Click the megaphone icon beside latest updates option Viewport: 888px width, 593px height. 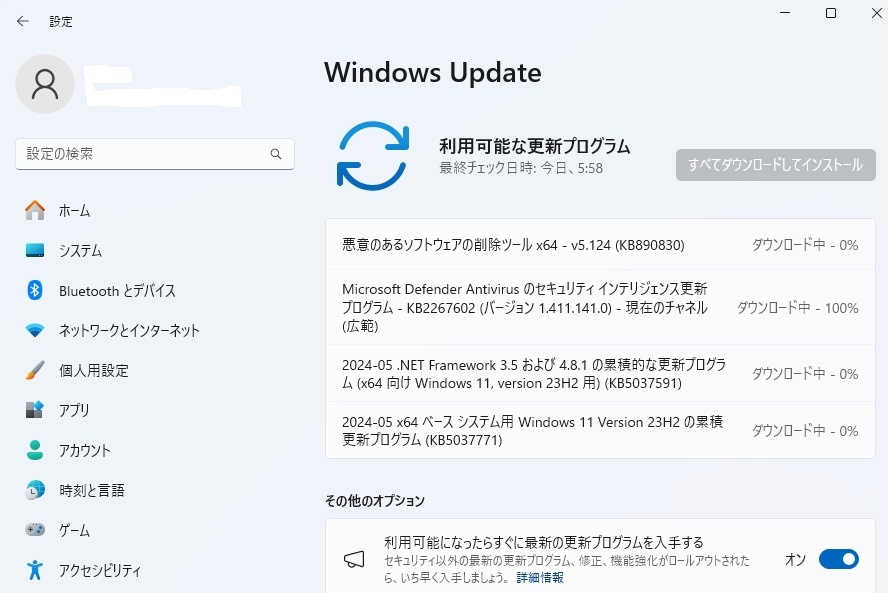(354, 559)
